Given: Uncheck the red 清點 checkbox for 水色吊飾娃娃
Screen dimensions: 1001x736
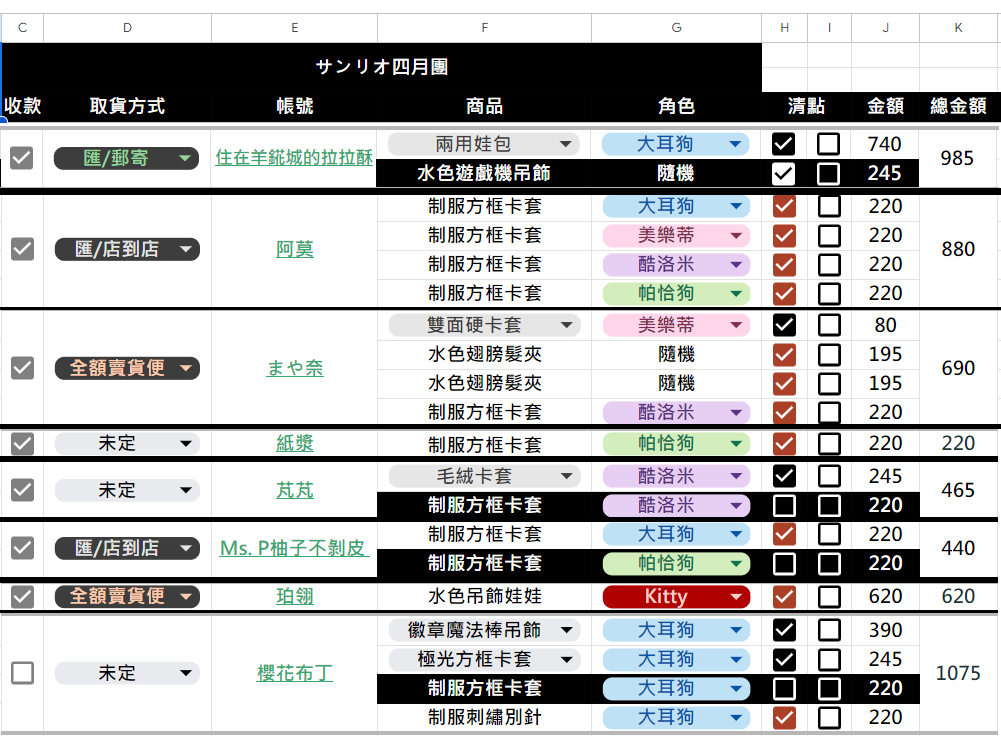Looking at the screenshot, I should coord(784,596).
